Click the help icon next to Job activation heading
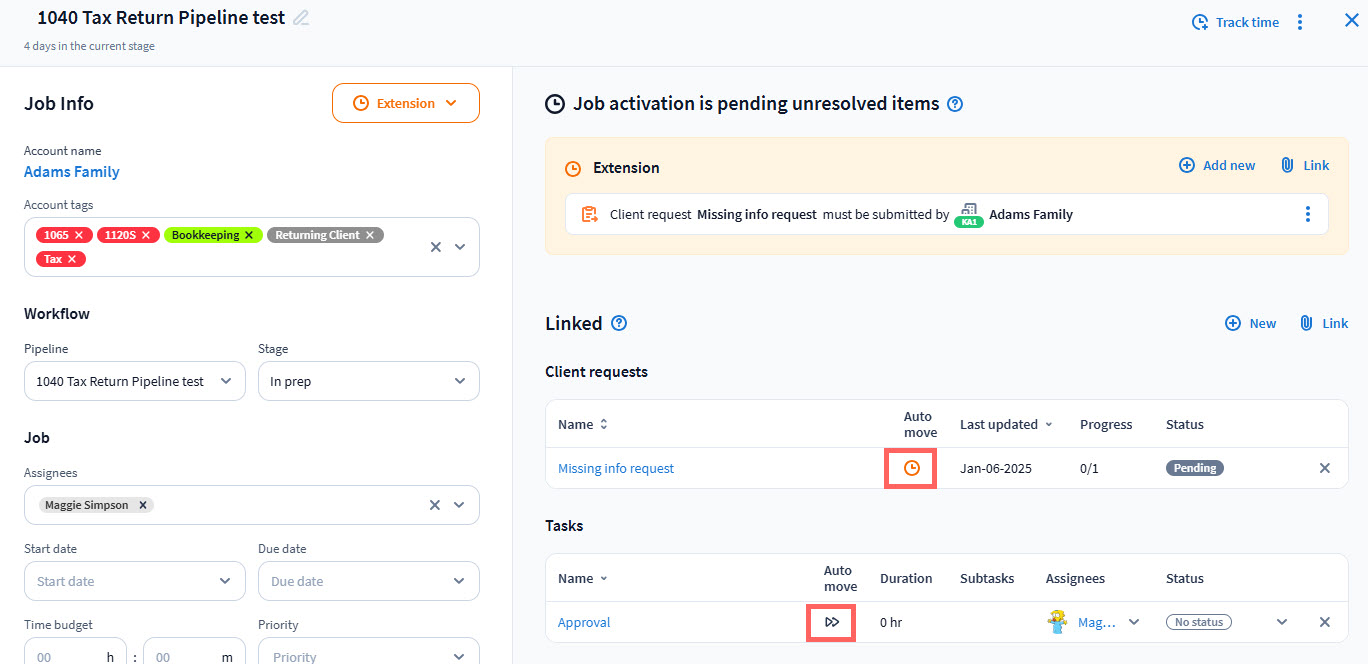 point(955,104)
